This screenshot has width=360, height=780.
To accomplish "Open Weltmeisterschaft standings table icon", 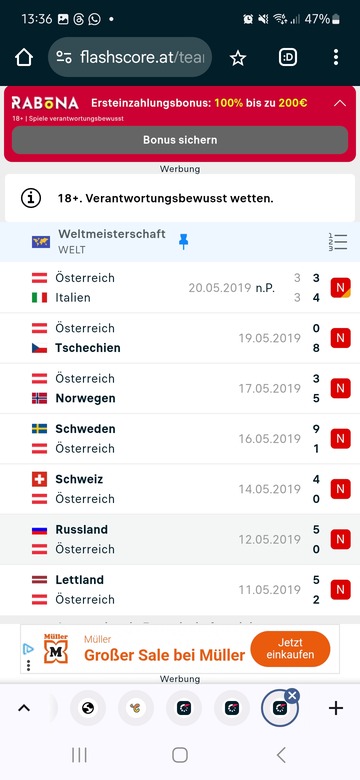I will coord(338,242).
